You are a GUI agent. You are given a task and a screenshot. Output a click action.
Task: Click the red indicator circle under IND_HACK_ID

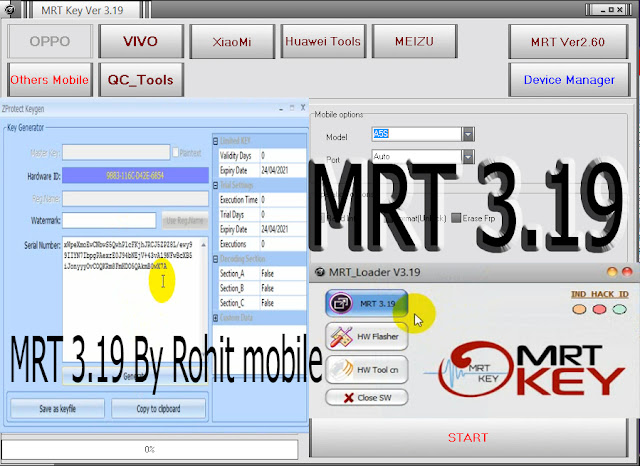[x=599, y=309]
